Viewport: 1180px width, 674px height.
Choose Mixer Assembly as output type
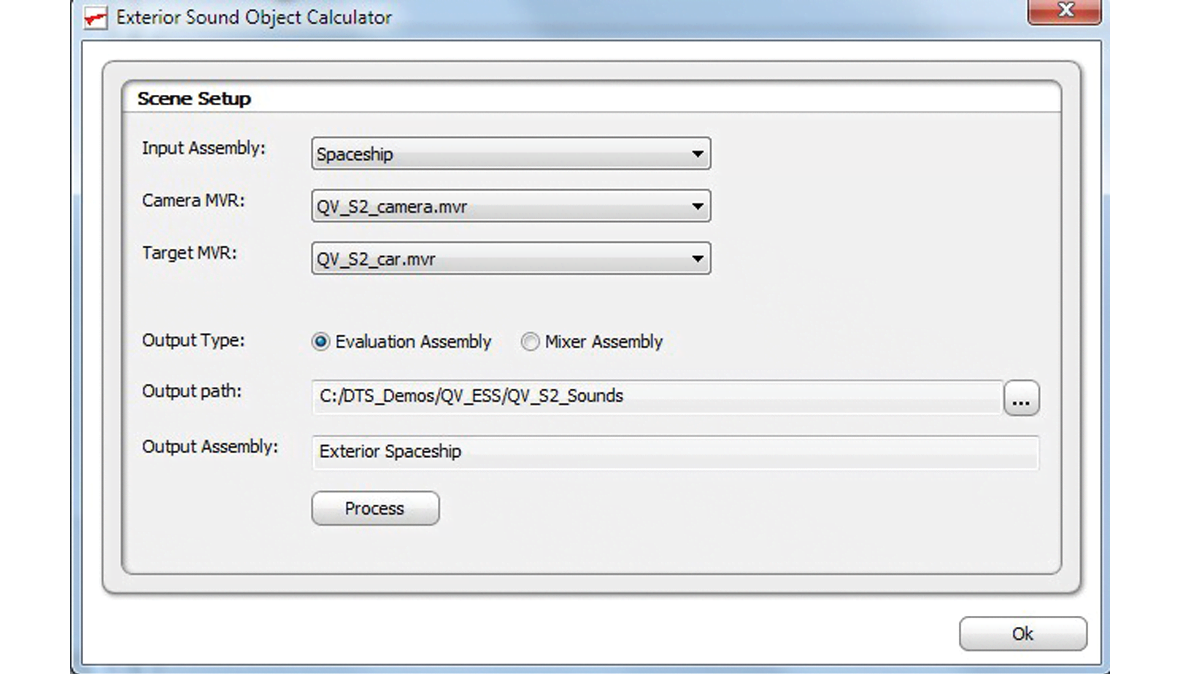point(530,342)
